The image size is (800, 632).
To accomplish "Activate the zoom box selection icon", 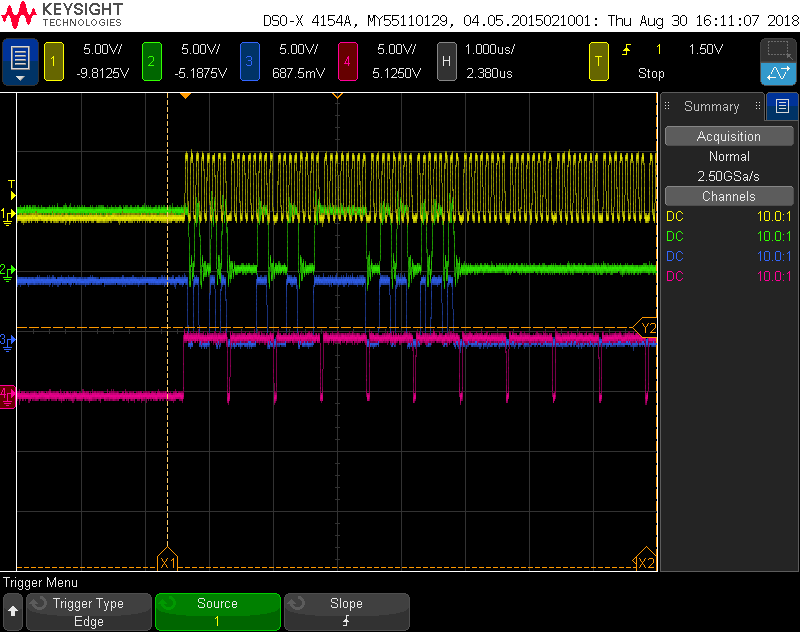I will pos(779,50).
